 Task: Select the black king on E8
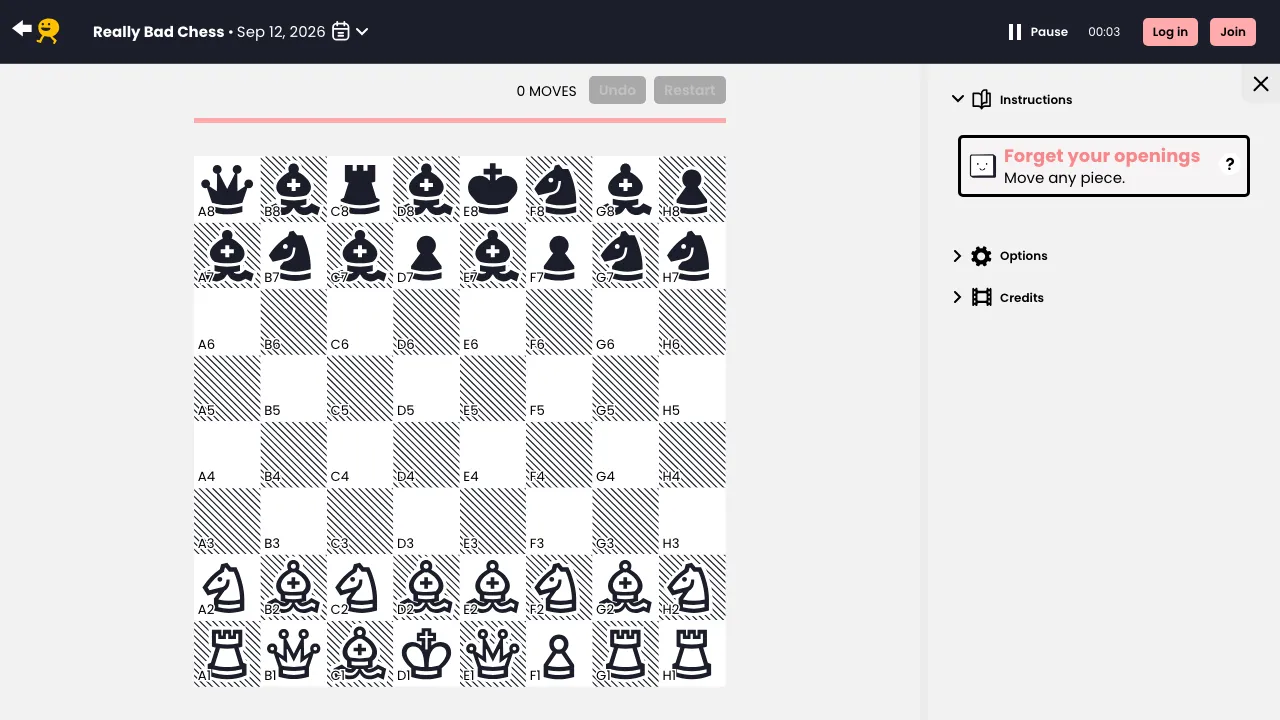[493, 189]
